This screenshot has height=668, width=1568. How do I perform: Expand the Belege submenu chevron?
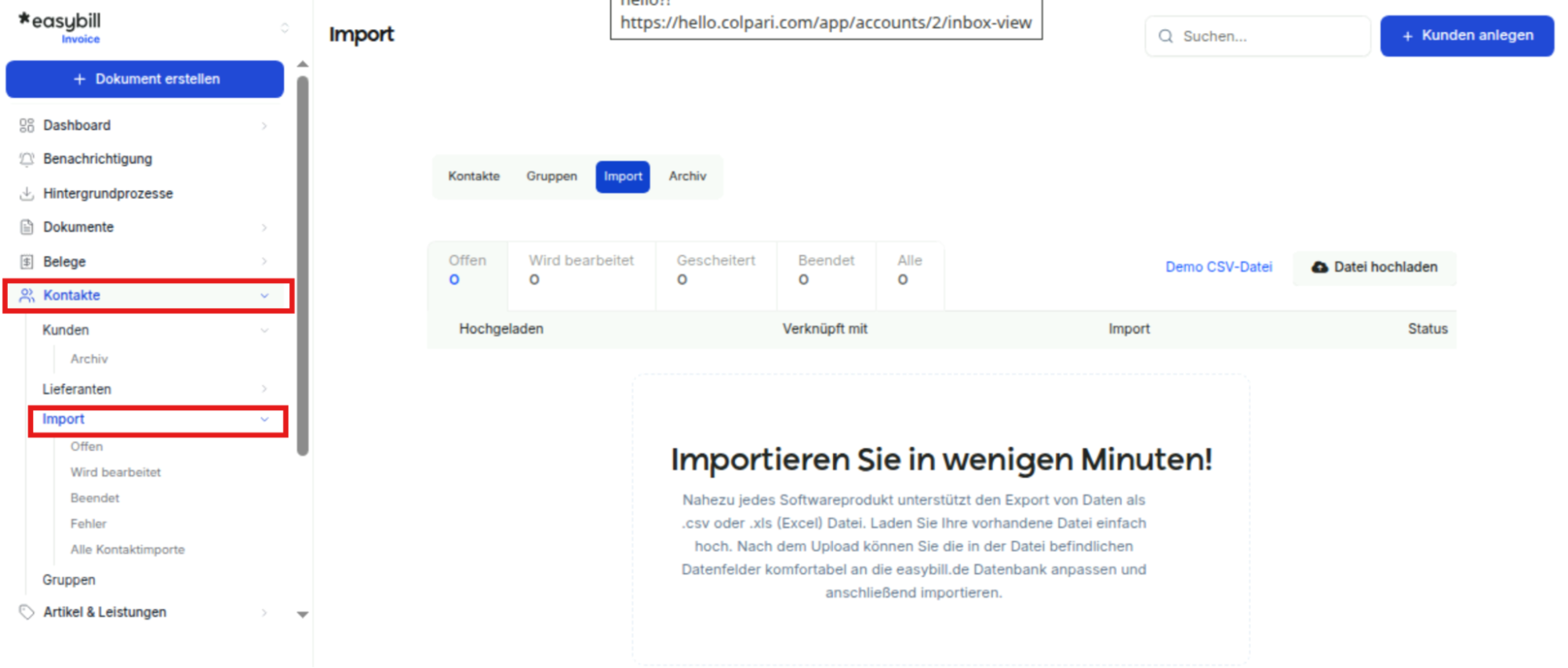point(264,262)
